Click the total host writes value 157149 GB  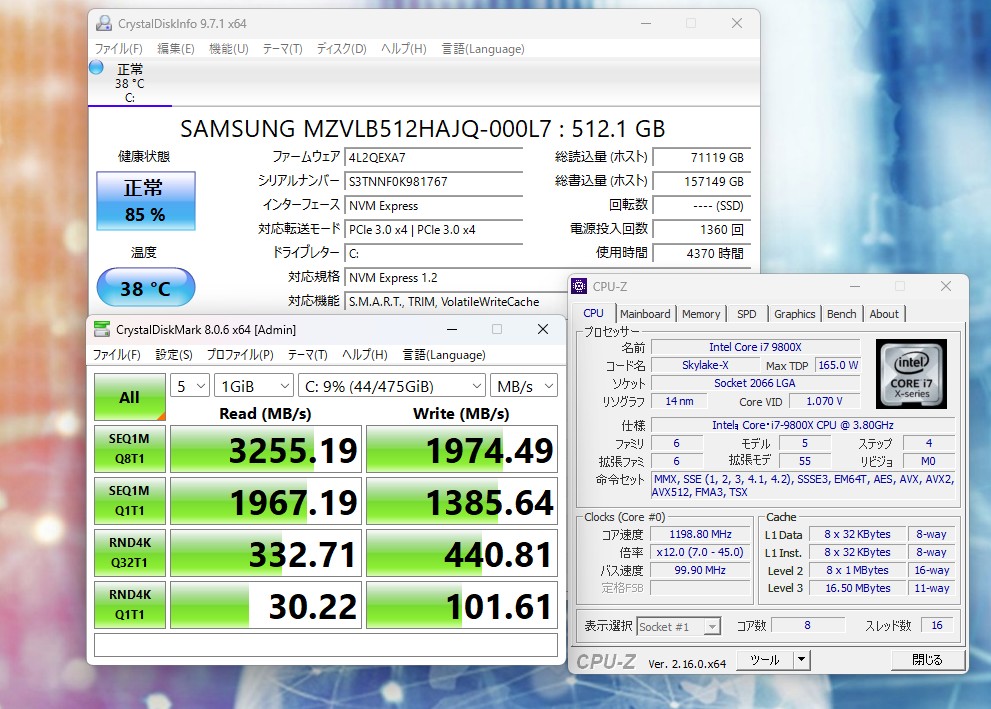(x=702, y=181)
